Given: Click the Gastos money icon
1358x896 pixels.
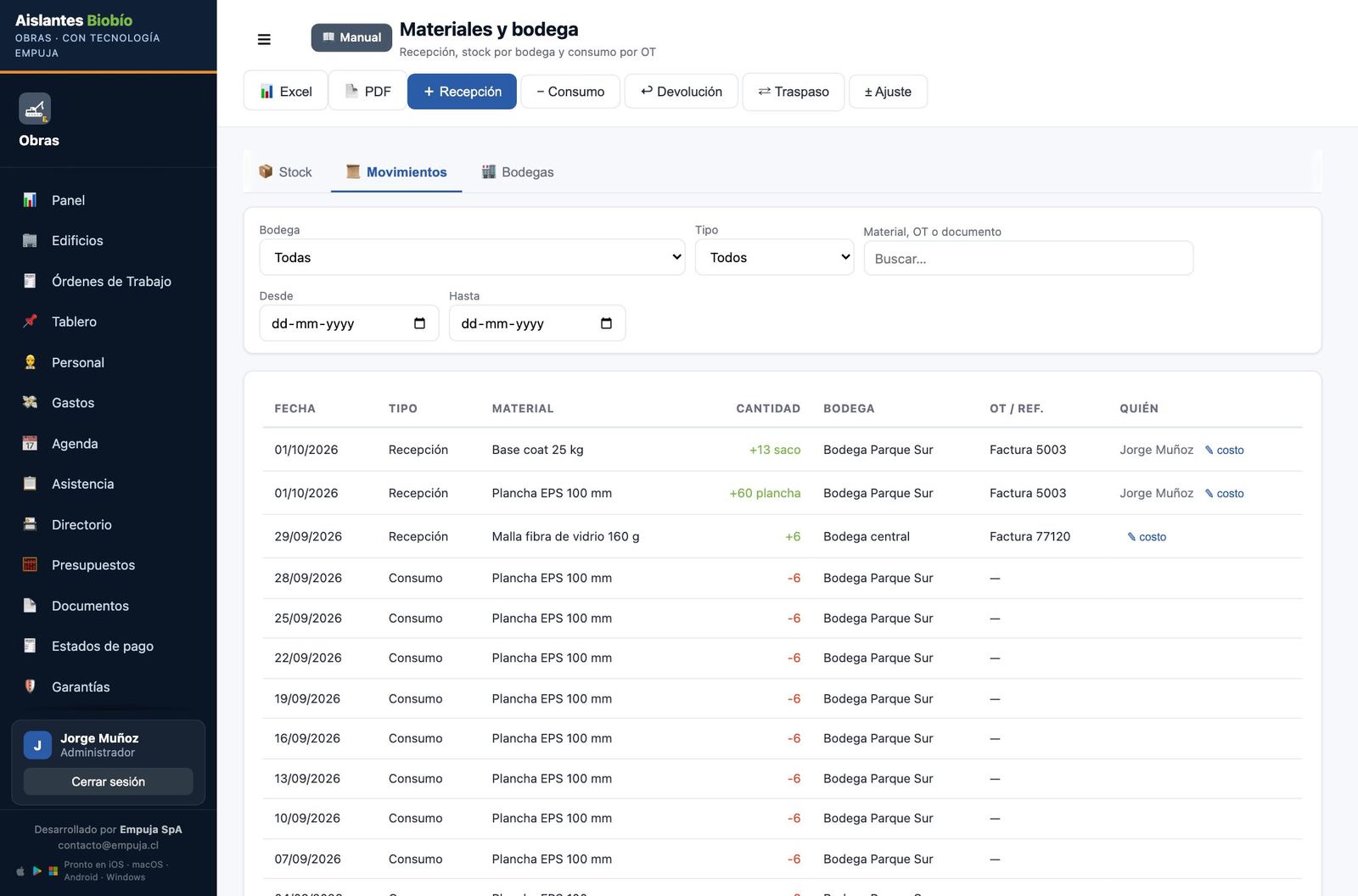Looking at the screenshot, I should [30, 403].
